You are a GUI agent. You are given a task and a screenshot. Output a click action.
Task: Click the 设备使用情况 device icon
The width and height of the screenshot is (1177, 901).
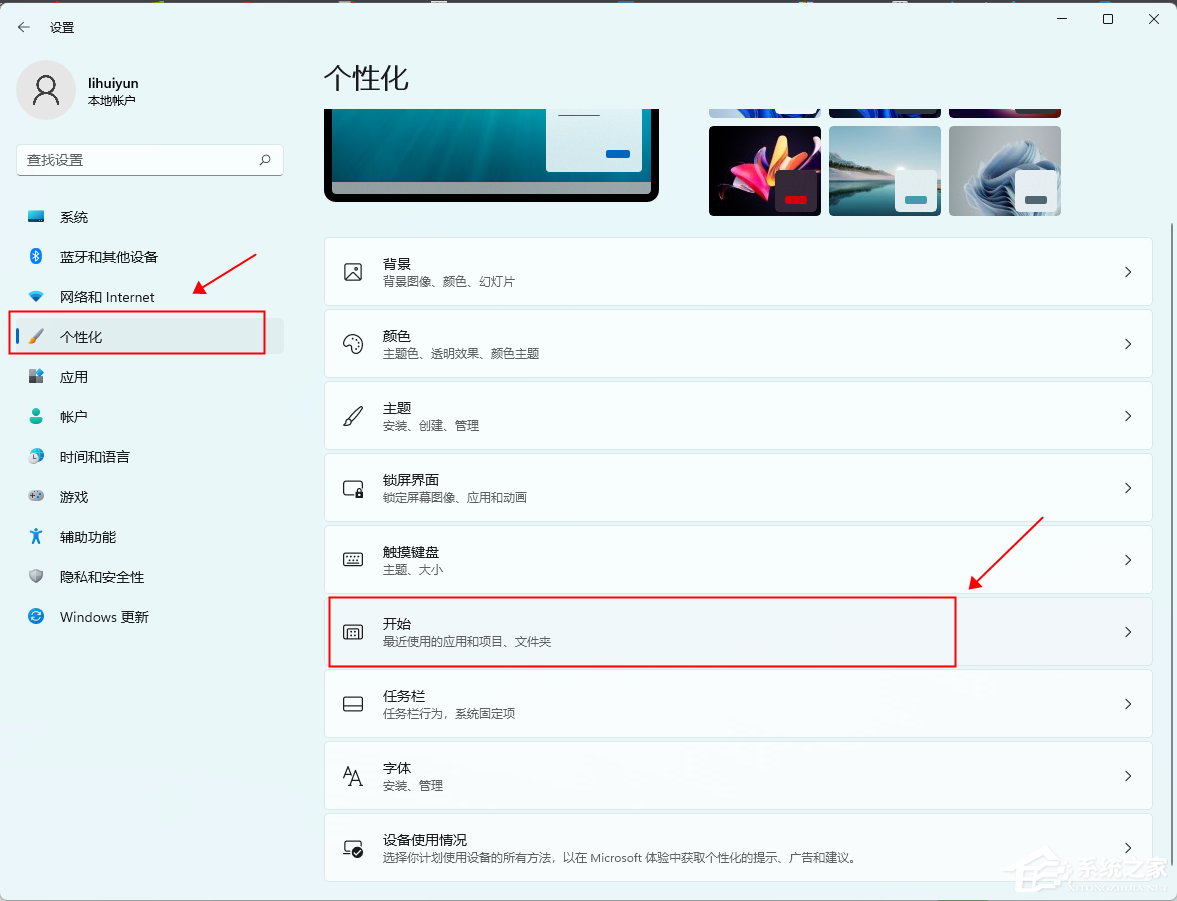[x=353, y=848]
